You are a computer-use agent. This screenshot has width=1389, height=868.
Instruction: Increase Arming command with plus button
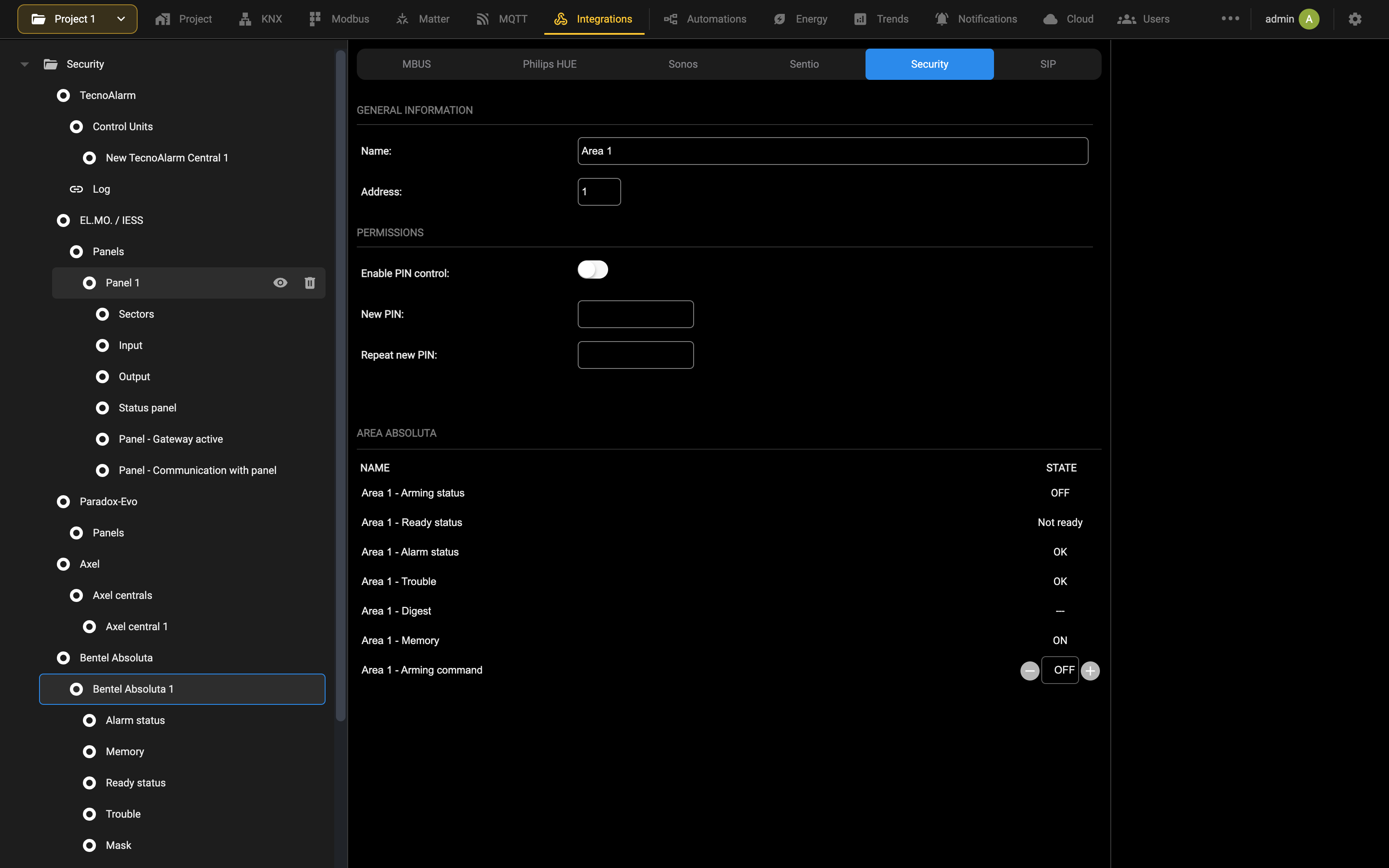(1090, 671)
